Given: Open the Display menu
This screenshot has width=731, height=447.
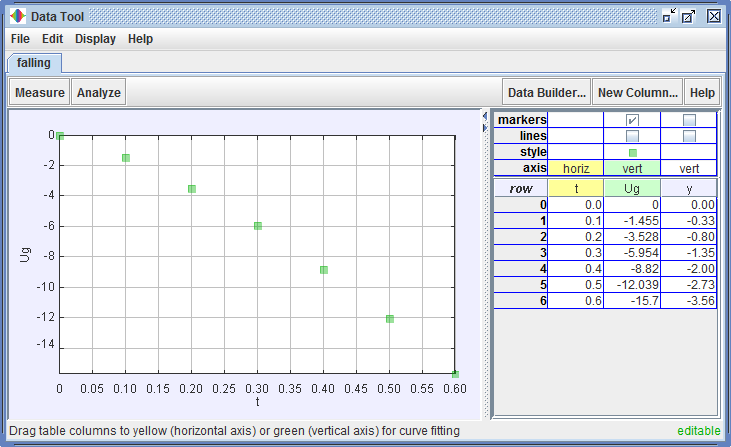Looking at the screenshot, I should (x=96, y=39).
